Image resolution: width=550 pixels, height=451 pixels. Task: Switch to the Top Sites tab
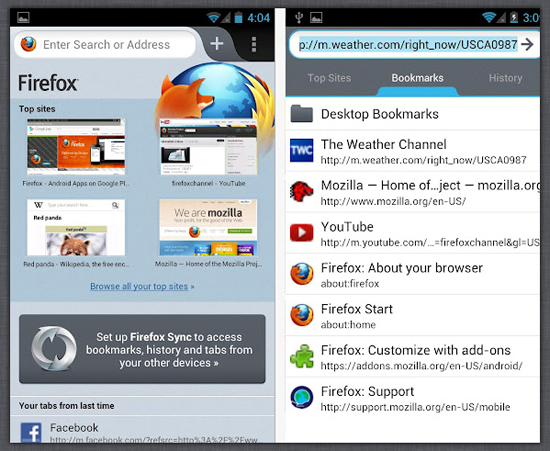point(329,78)
